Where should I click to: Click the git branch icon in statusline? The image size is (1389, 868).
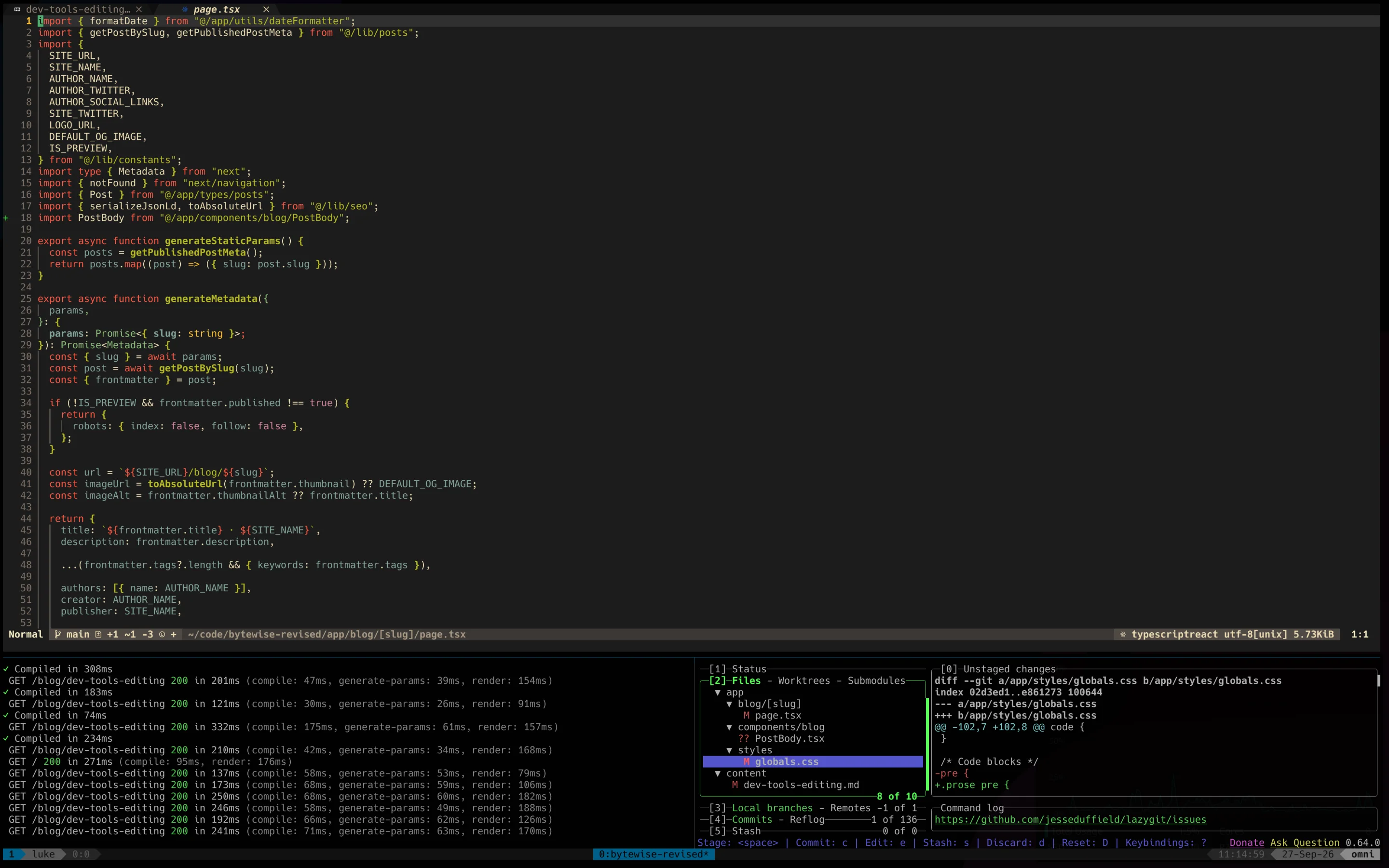click(57, 634)
